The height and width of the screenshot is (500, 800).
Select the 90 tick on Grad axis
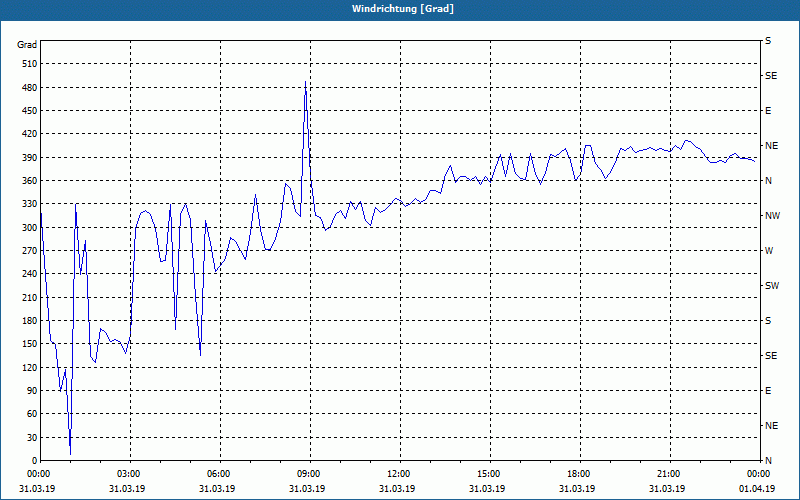click(32, 391)
